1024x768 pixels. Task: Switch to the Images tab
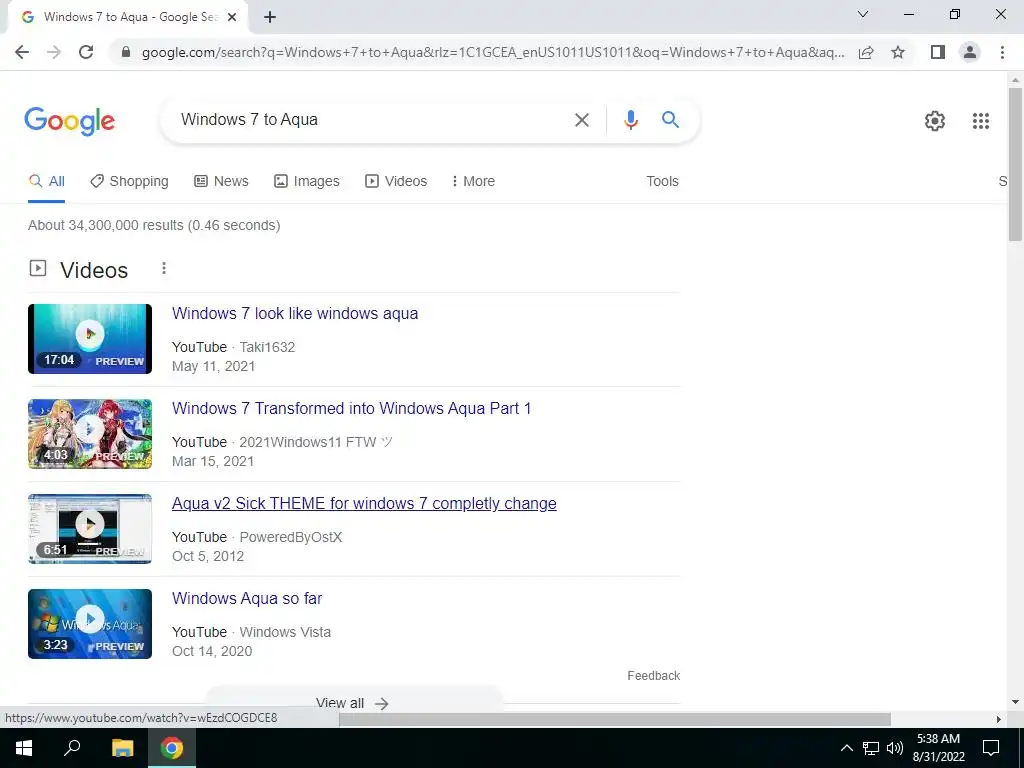(x=307, y=182)
